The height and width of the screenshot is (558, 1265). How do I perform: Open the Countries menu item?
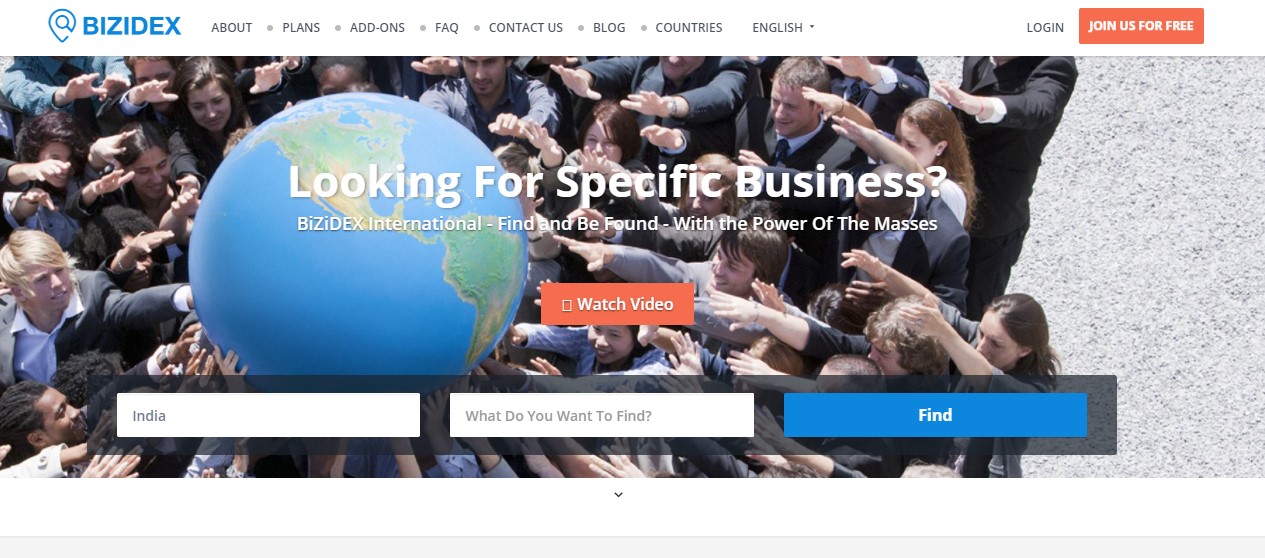pyautogui.click(x=689, y=28)
